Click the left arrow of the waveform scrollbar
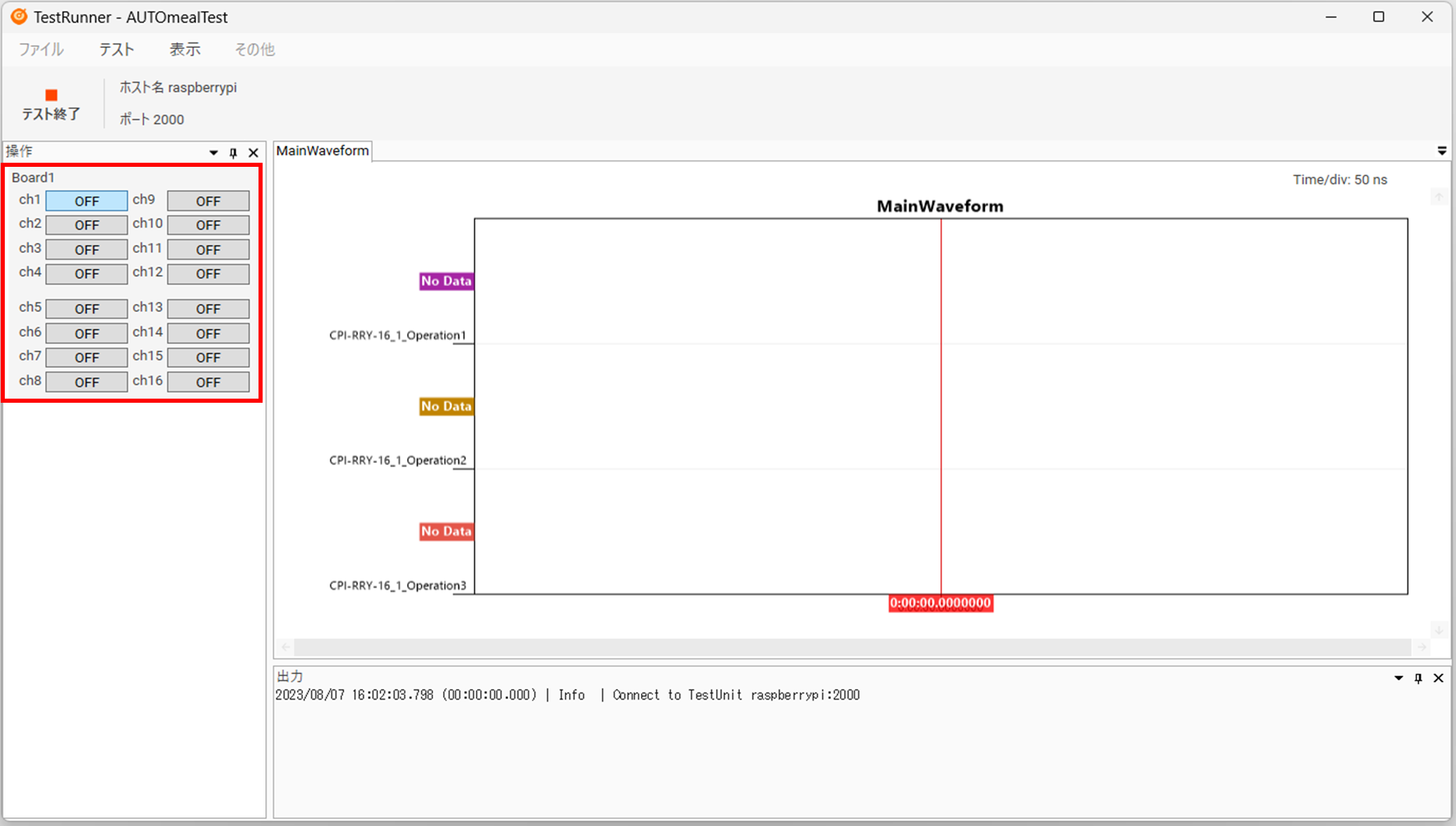This screenshot has height=826, width=1456. tap(285, 647)
